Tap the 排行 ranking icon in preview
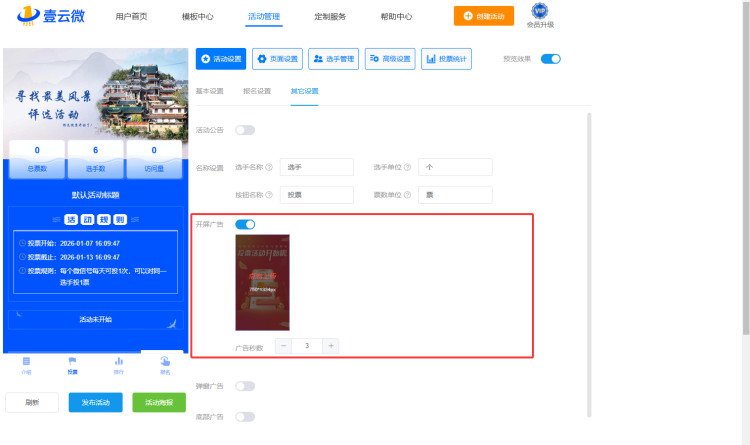The height and width of the screenshot is (445, 750). click(118, 364)
